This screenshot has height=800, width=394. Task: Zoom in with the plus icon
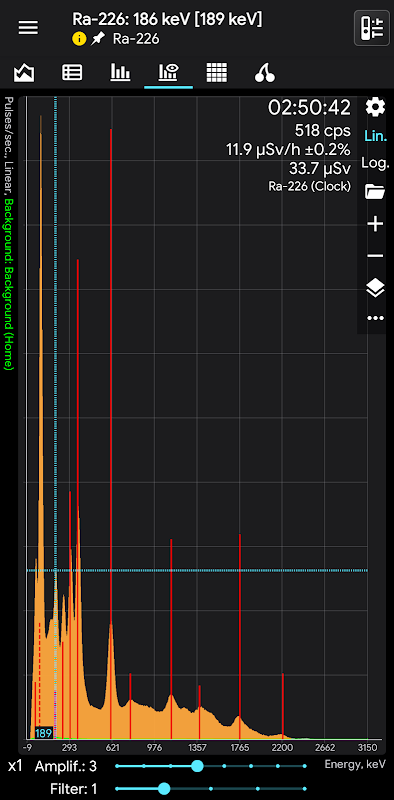point(375,224)
